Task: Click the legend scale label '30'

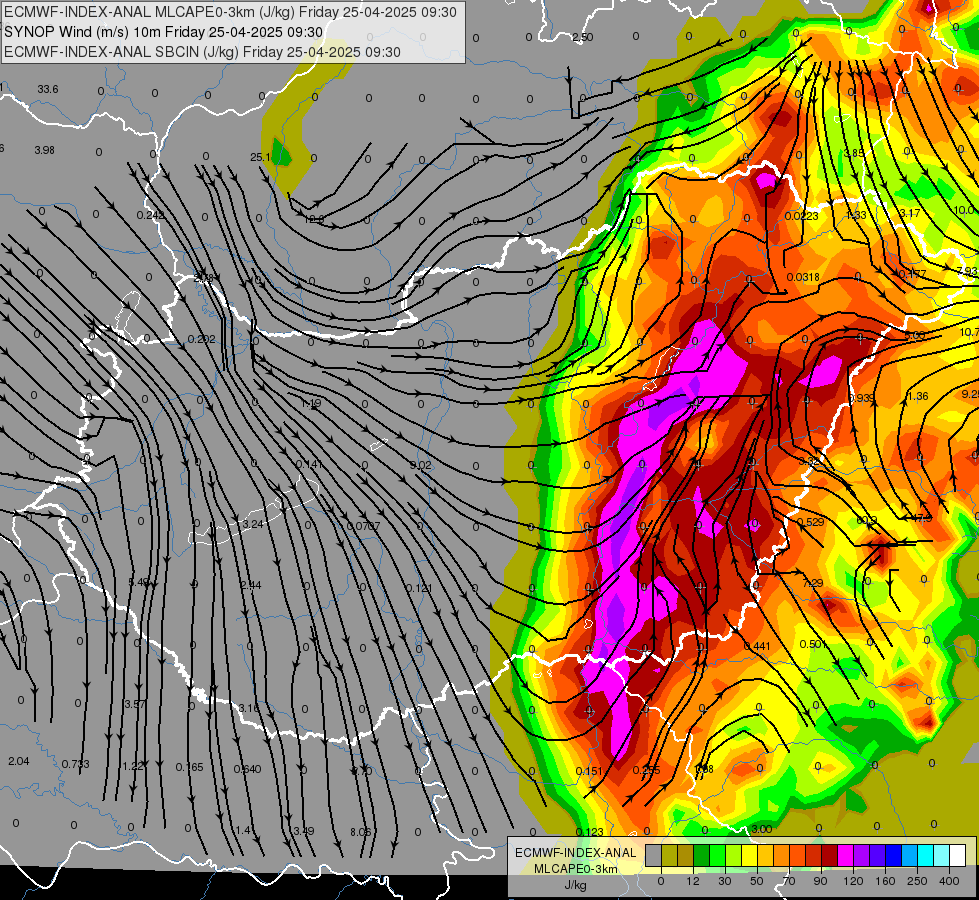Action: 724,881
